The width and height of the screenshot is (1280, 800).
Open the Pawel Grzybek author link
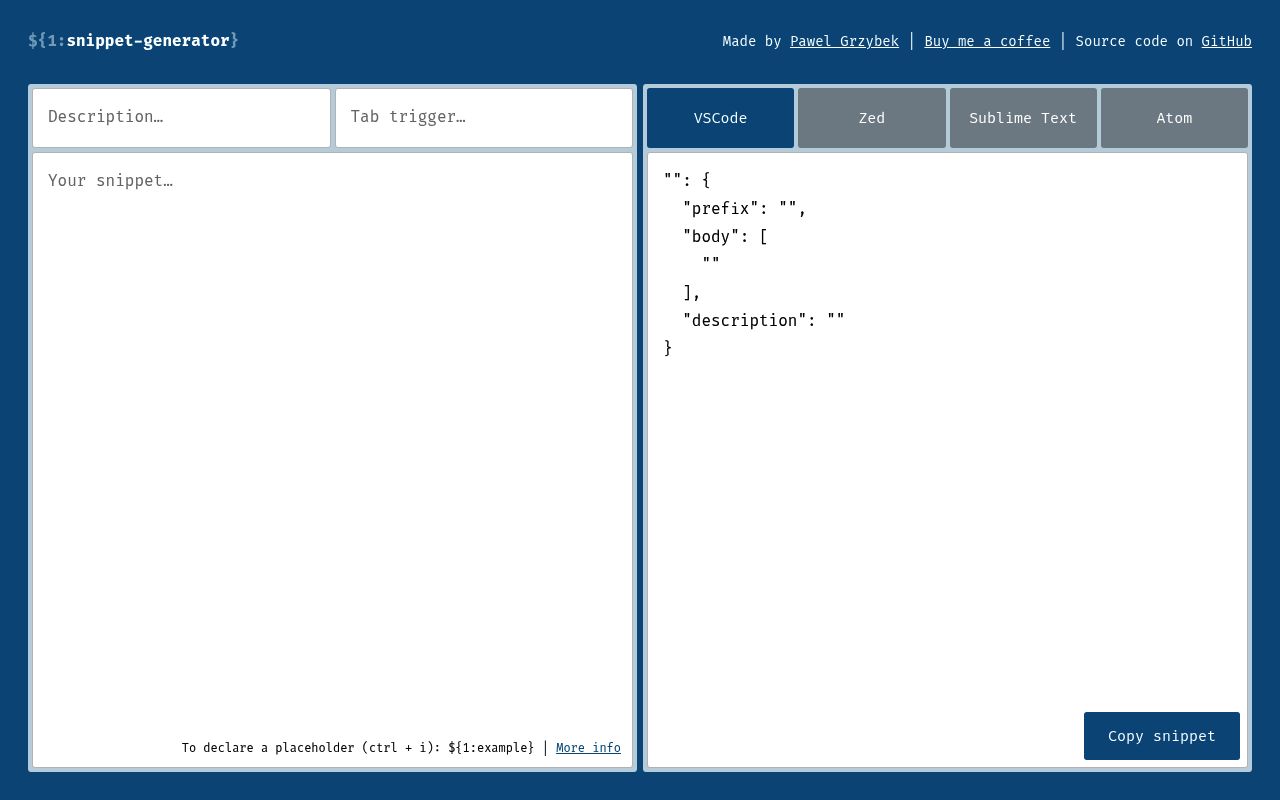pos(844,41)
